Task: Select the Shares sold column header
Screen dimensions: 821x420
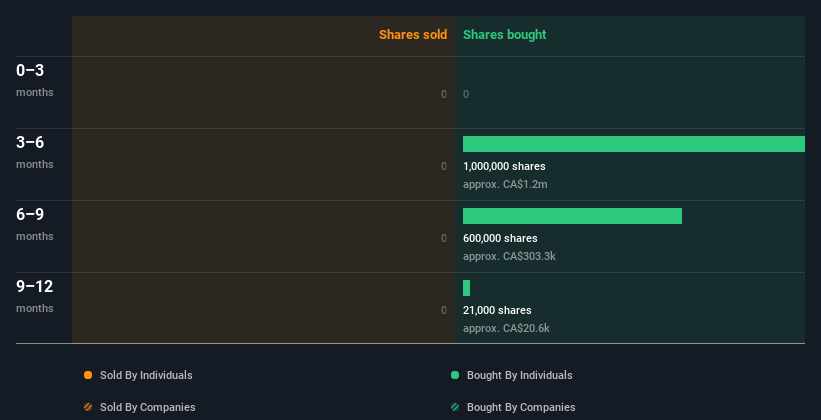Action: click(413, 35)
